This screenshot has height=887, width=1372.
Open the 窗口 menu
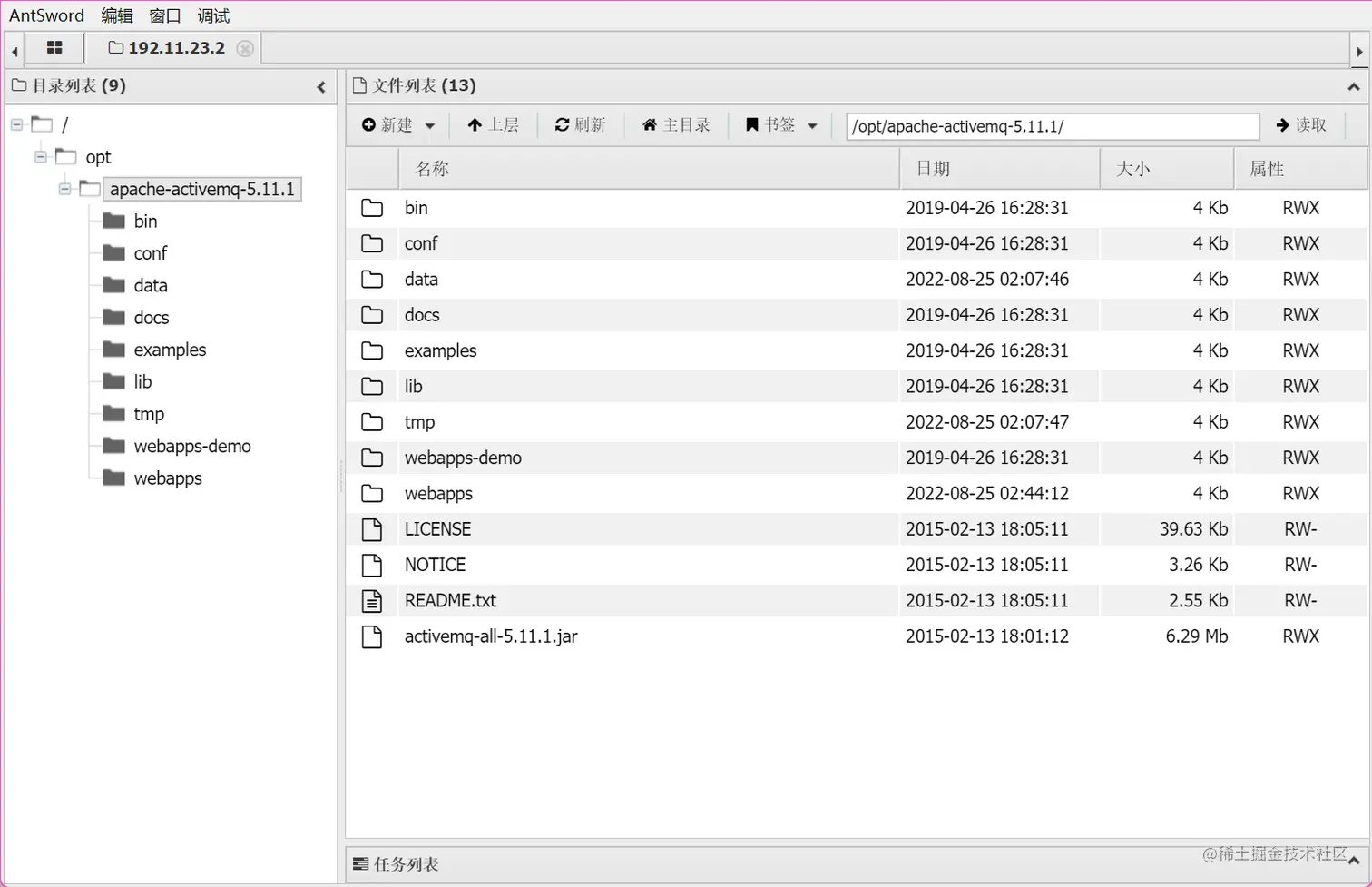165,15
